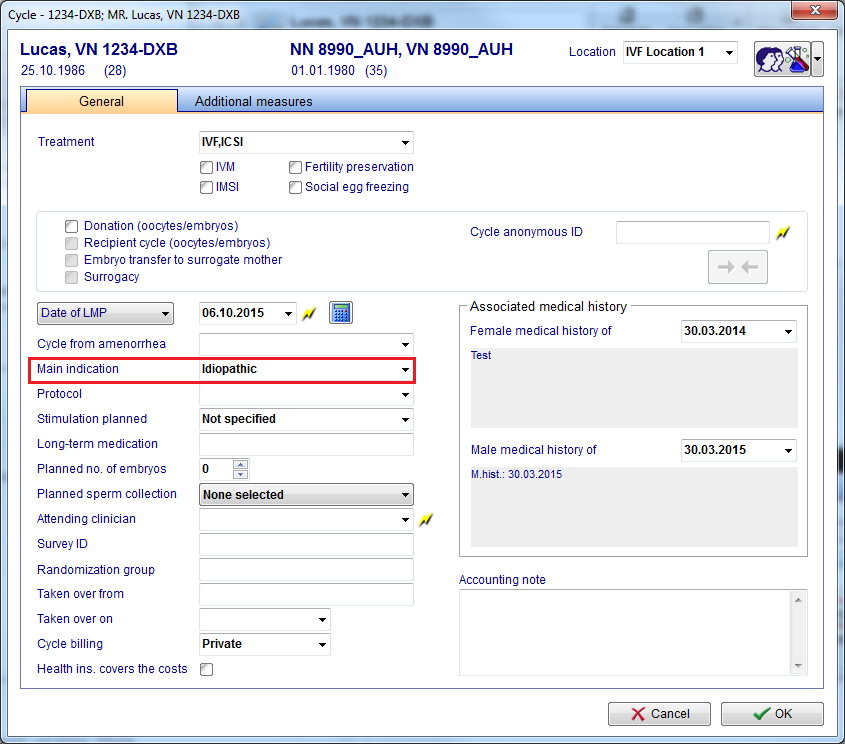Close the Cycle dialog window

click(x=814, y=10)
